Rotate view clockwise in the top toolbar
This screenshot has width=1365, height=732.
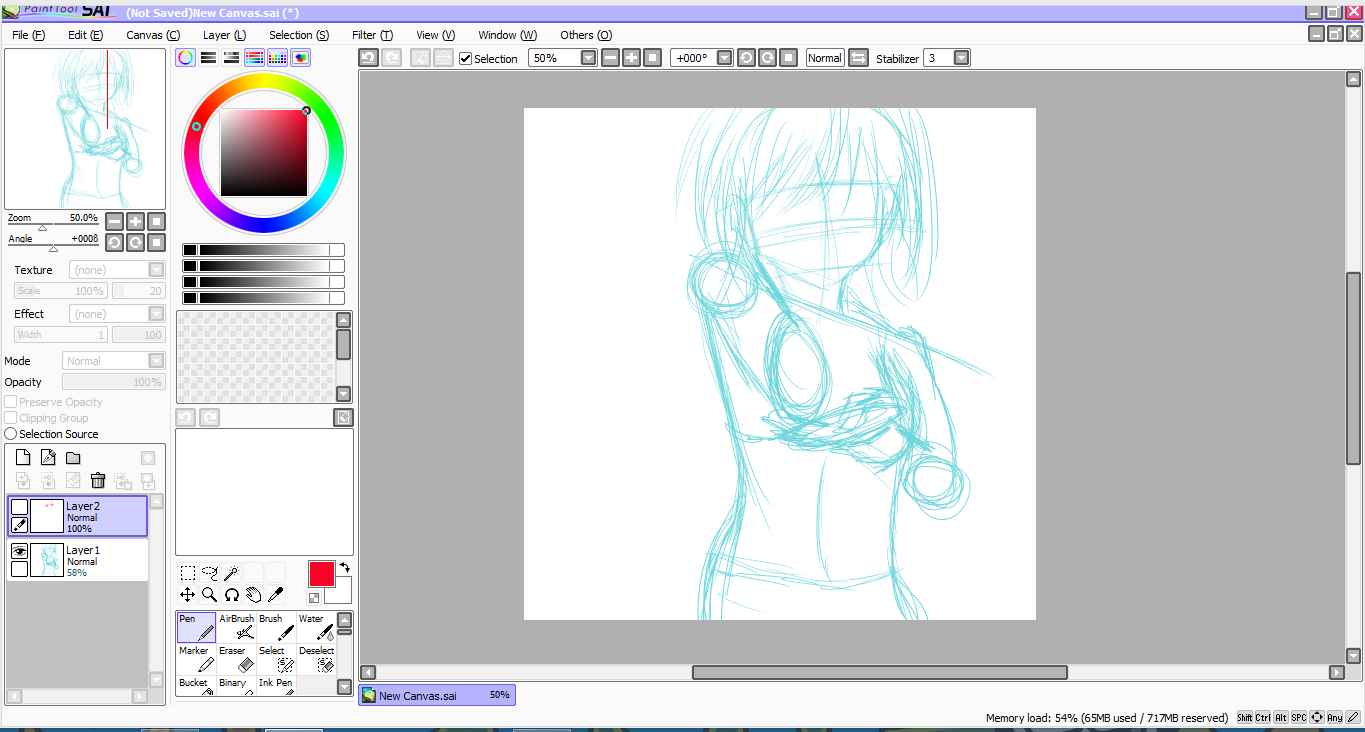tap(767, 58)
